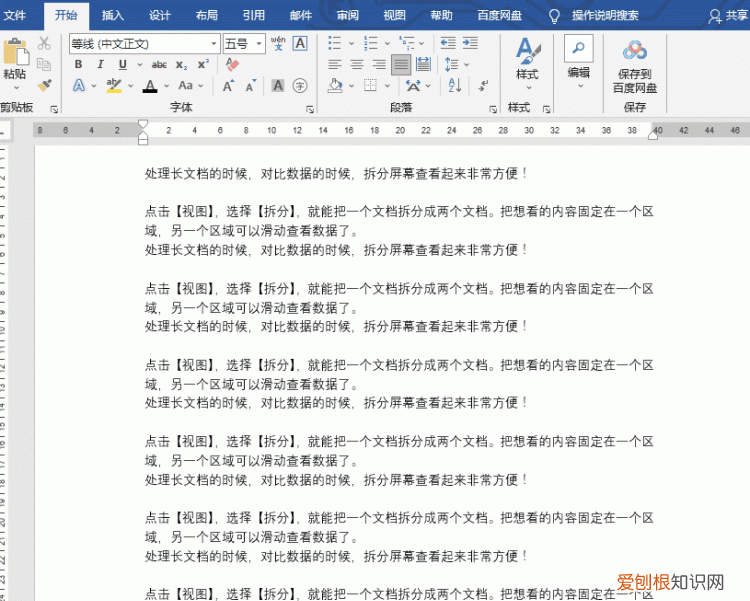Switch to the Review (审阅) tab

click(x=347, y=16)
